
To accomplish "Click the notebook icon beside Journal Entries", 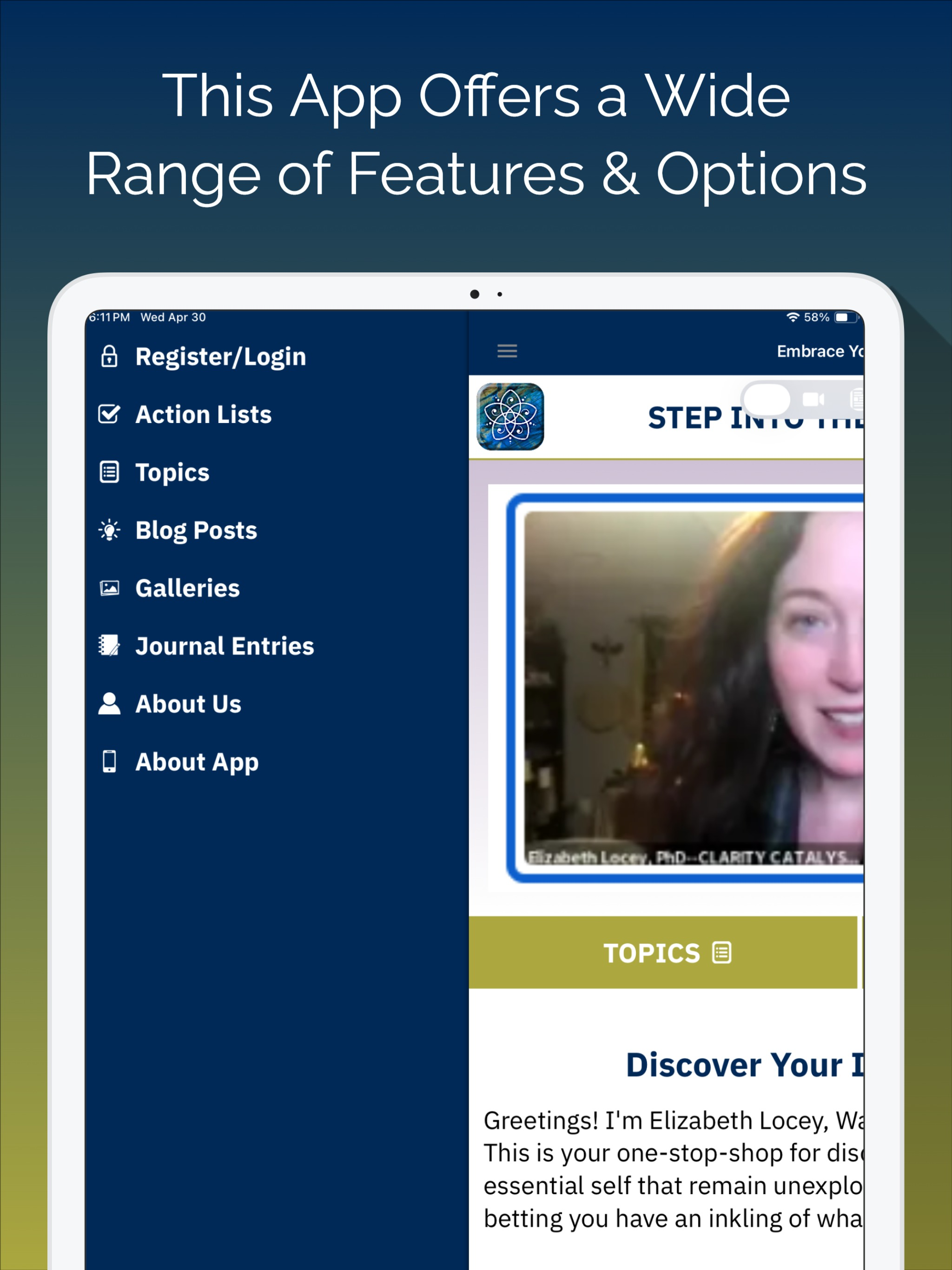I will tap(109, 646).
